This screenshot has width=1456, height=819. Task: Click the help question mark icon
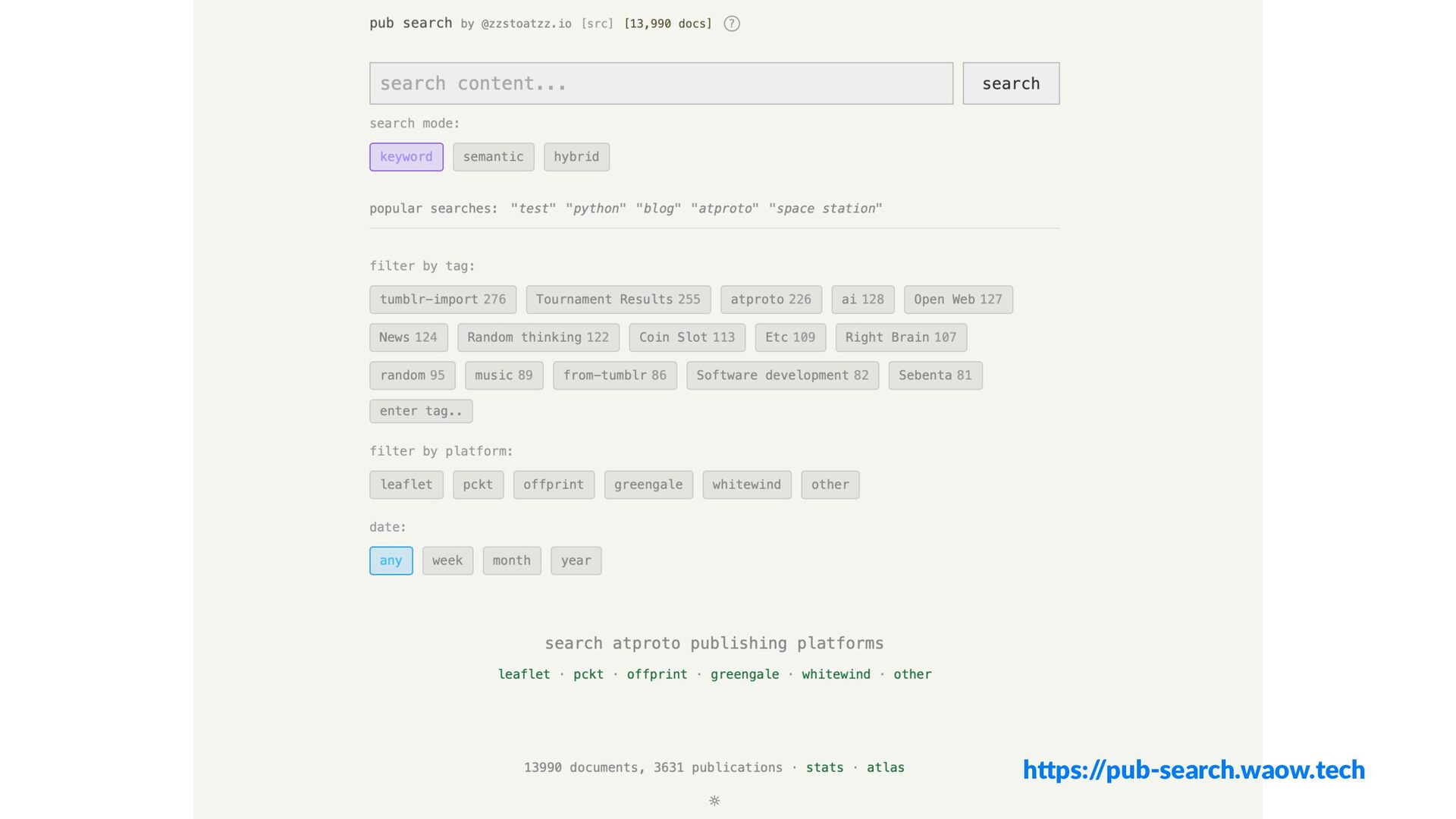tap(731, 24)
